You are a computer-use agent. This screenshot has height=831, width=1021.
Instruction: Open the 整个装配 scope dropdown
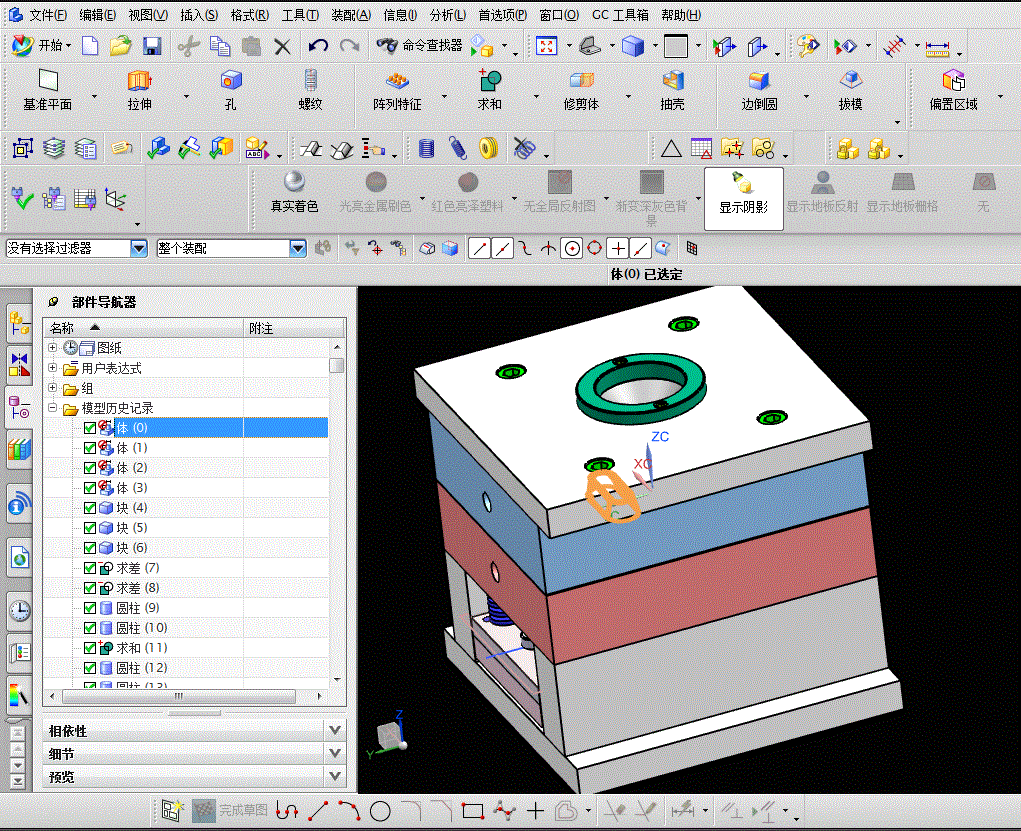[x=298, y=248]
